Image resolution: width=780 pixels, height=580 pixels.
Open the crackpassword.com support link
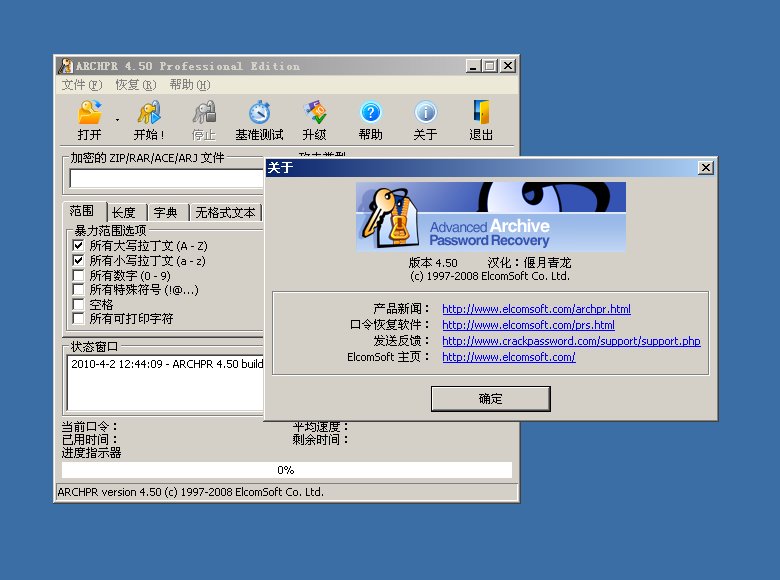click(571, 341)
